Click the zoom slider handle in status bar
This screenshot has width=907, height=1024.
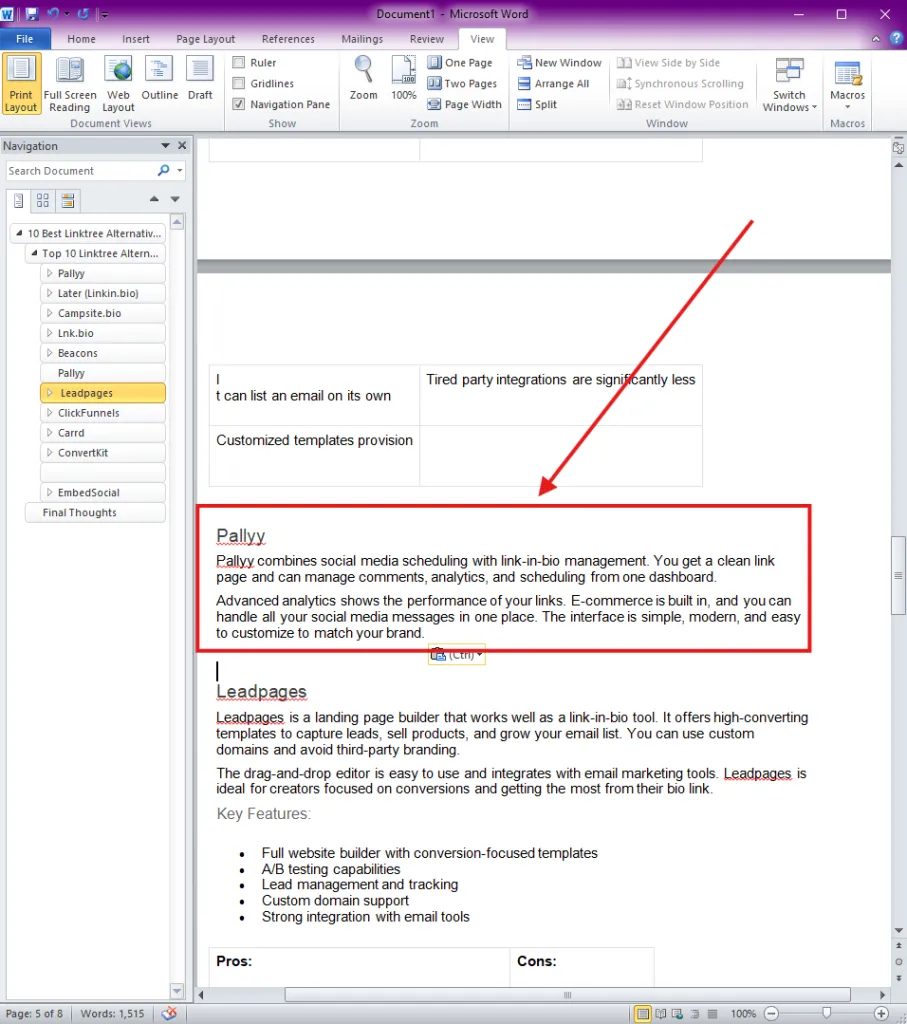coord(826,1013)
